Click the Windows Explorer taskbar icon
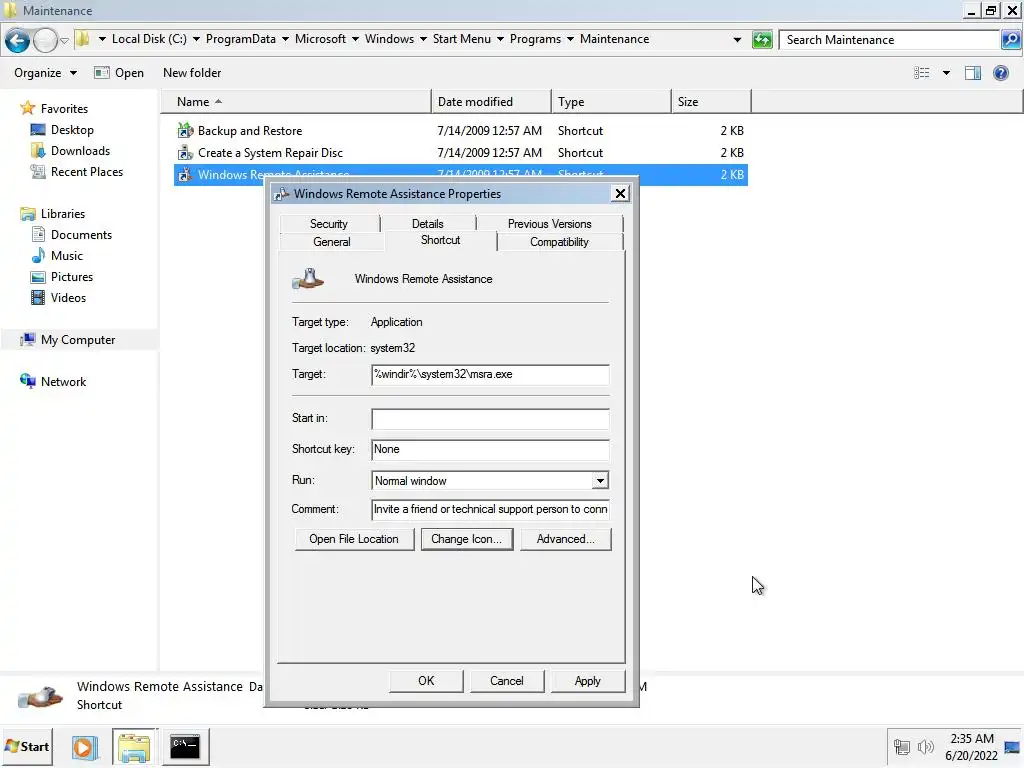The image size is (1024, 768). click(135, 746)
